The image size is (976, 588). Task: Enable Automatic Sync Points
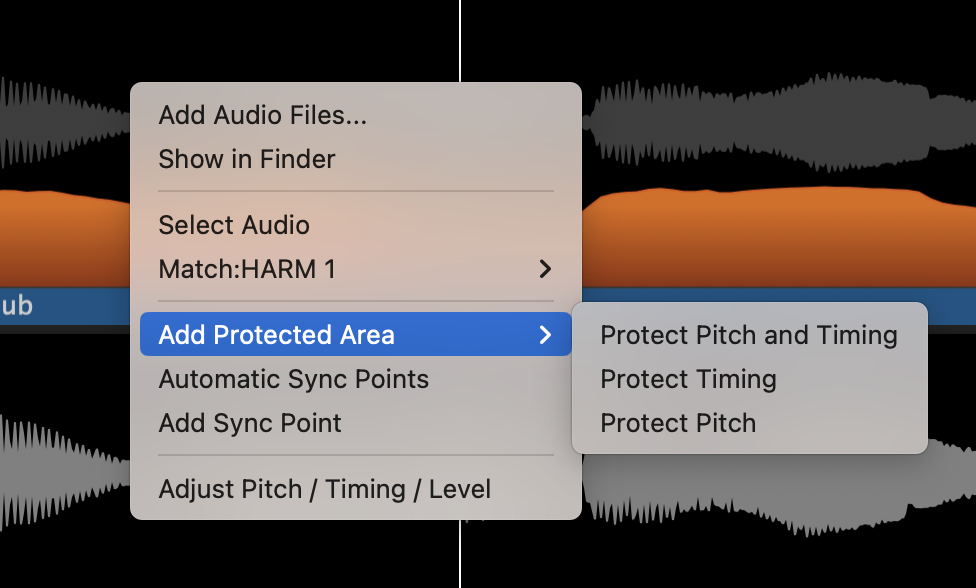pyautogui.click(x=293, y=379)
